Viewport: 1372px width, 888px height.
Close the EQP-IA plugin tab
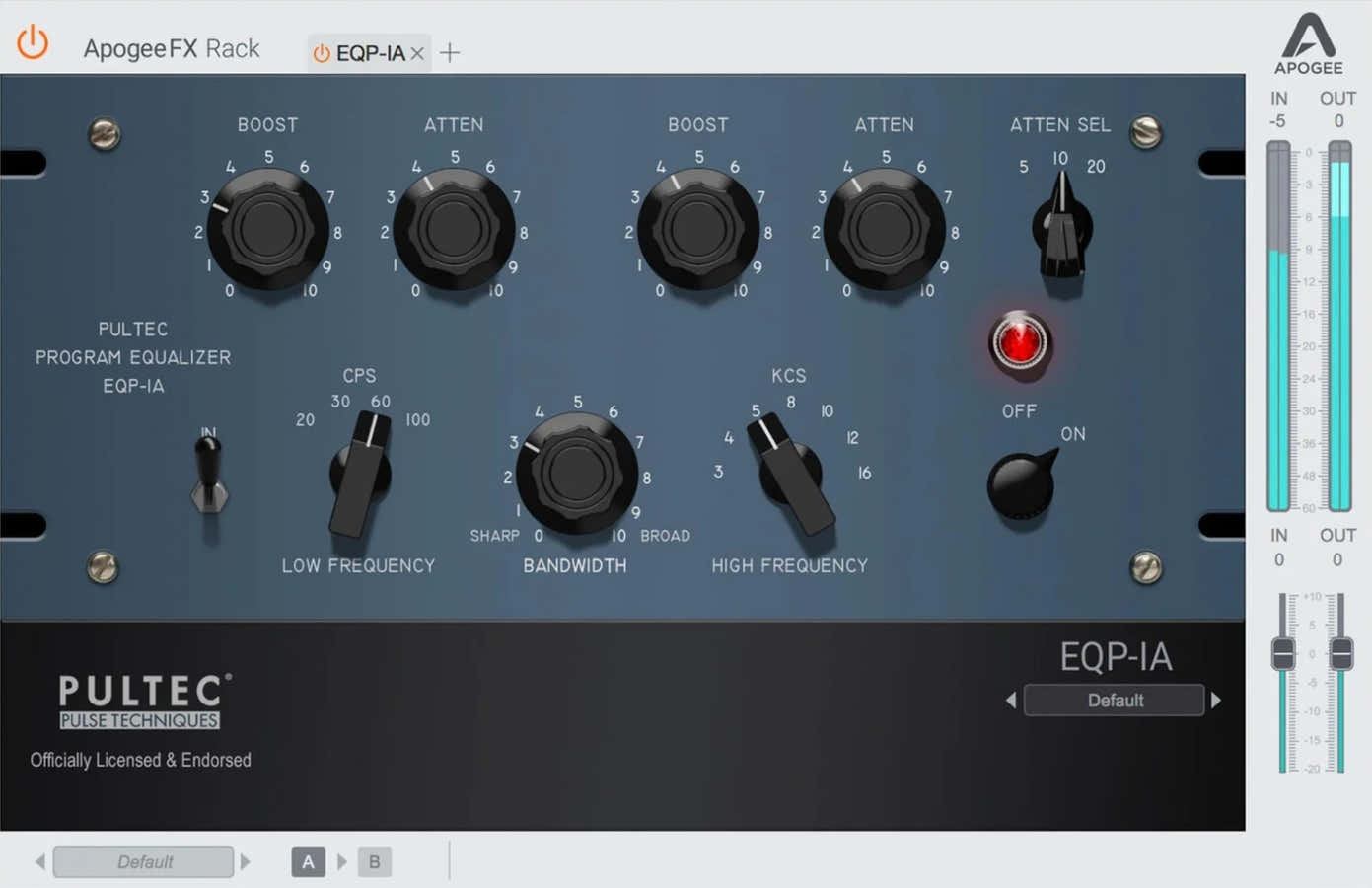417,53
